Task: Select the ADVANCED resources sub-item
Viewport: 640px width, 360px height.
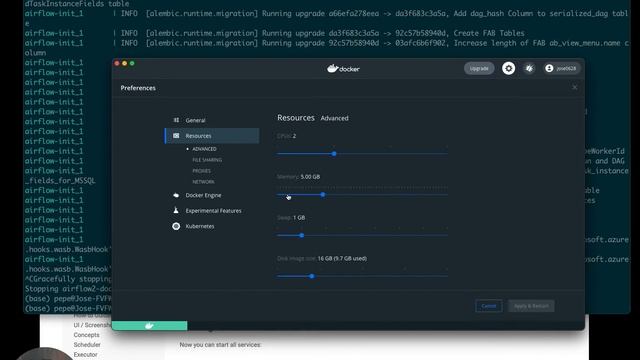Action: click(x=204, y=149)
